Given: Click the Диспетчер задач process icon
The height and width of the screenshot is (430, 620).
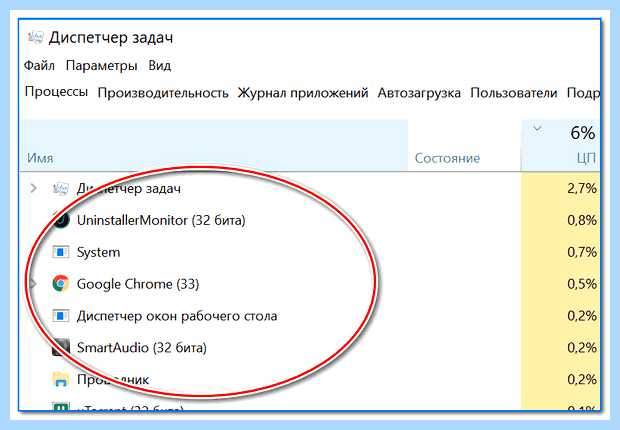Looking at the screenshot, I should click(60, 189).
